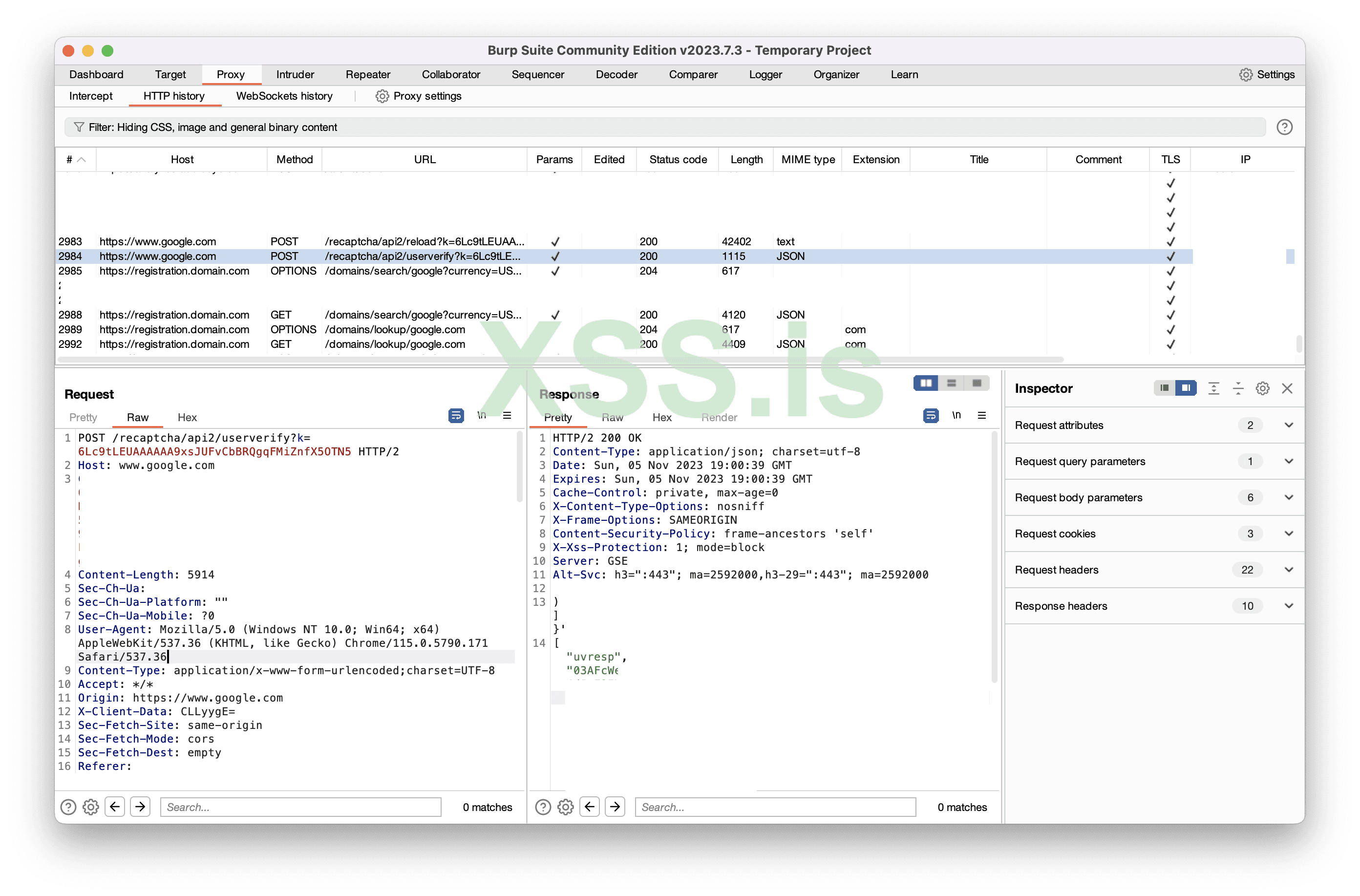
Task: Toggle non-printable characters in Response pane
Action: 956,415
